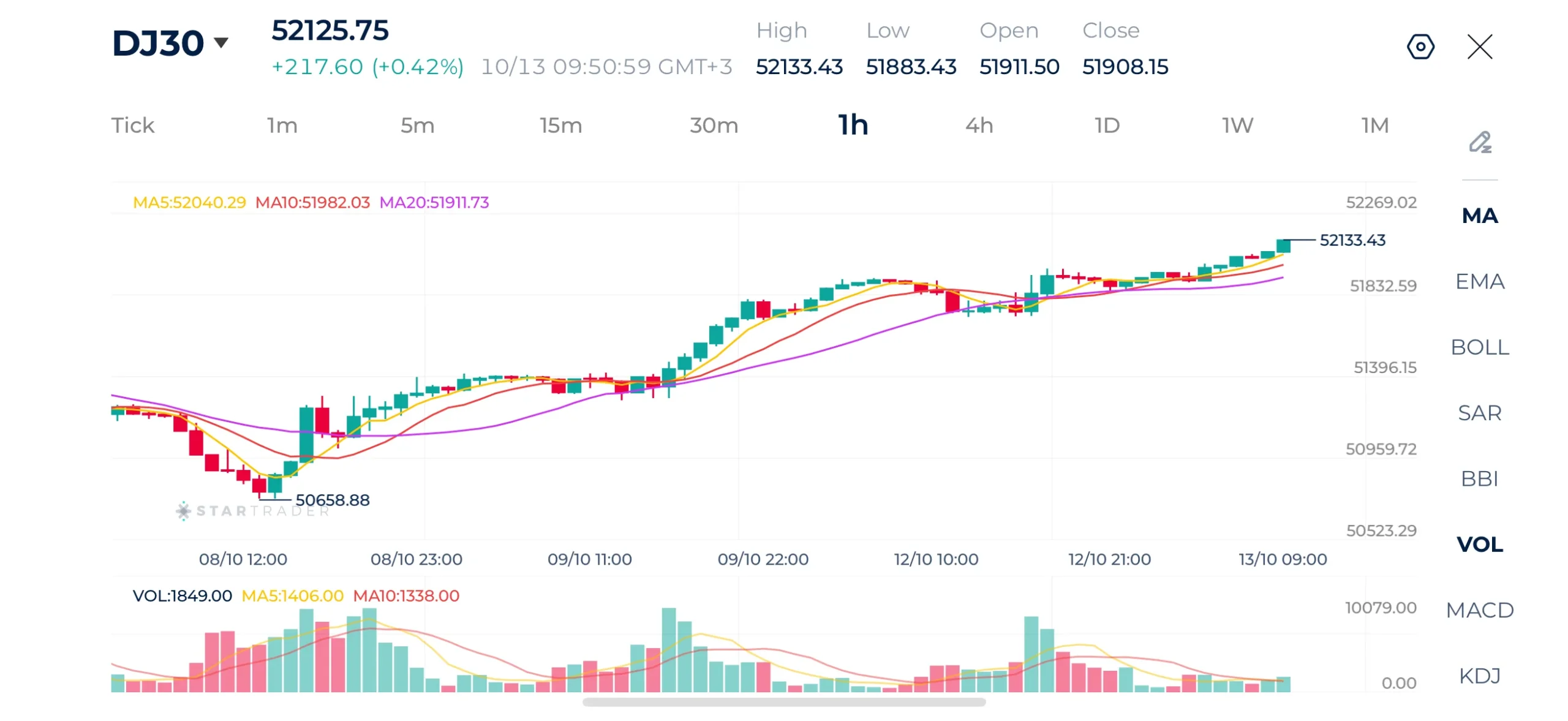This screenshot has width=1568, height=721.
Task: Click the 08/10 12:00 time axis label
Action: [243, 559]
